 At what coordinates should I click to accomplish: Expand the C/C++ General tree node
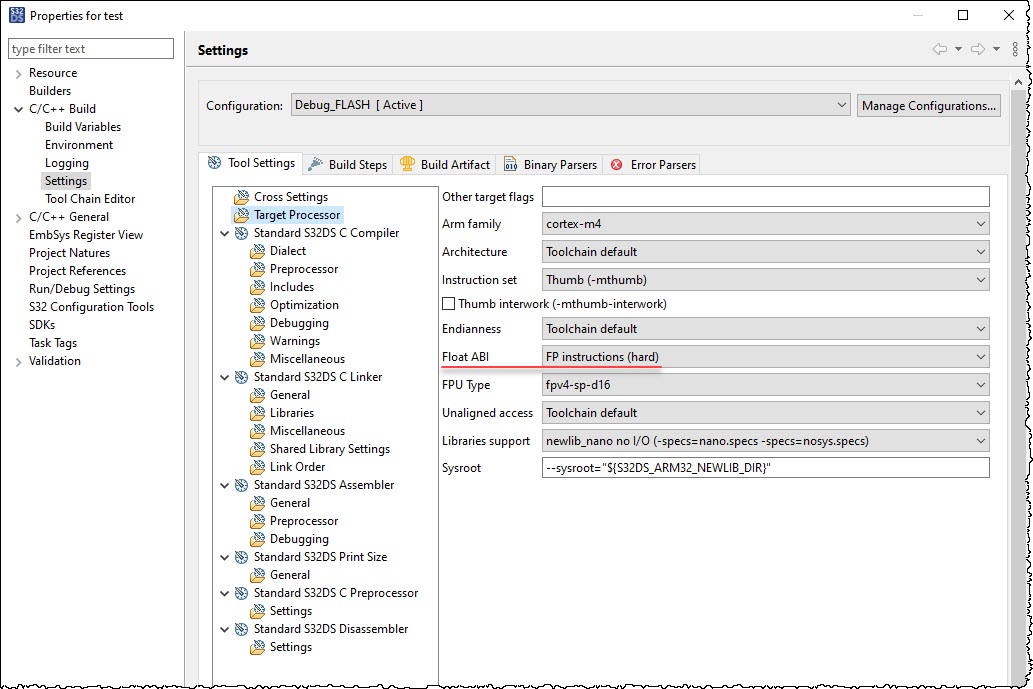click(x=18, y=217)
